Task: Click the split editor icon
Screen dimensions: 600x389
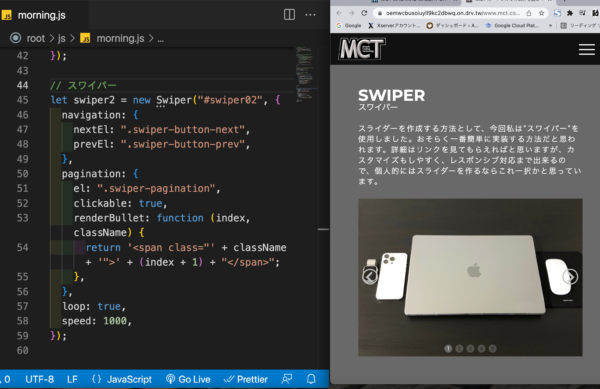Action: (x=289, y=15)
